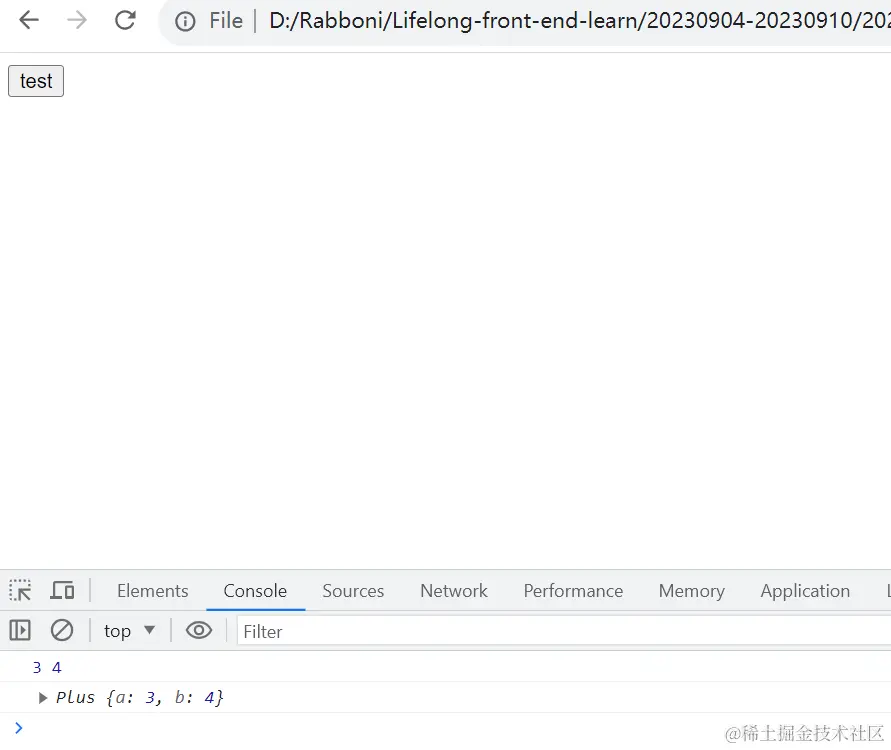
Task: Click the console log line '3 4'
Action: tap(47, 667)
